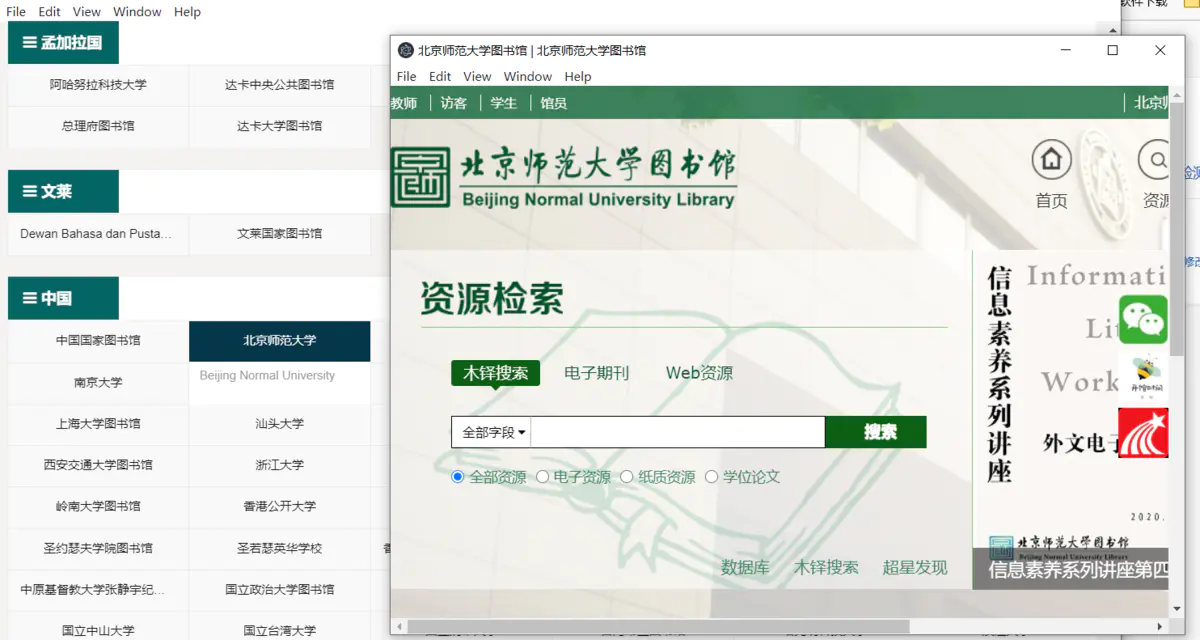Select 北京师范大学 in the library list
1200x640 pixels.
pos(279,341)
